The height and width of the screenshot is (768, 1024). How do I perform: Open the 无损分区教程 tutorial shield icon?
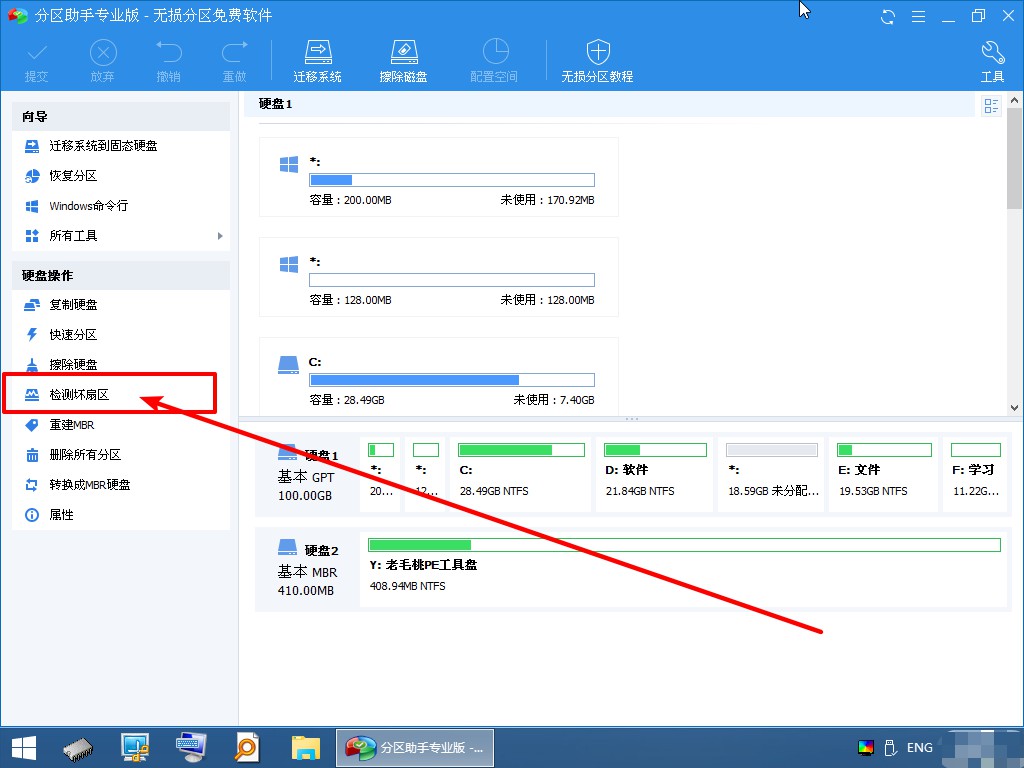coord(598,61)
